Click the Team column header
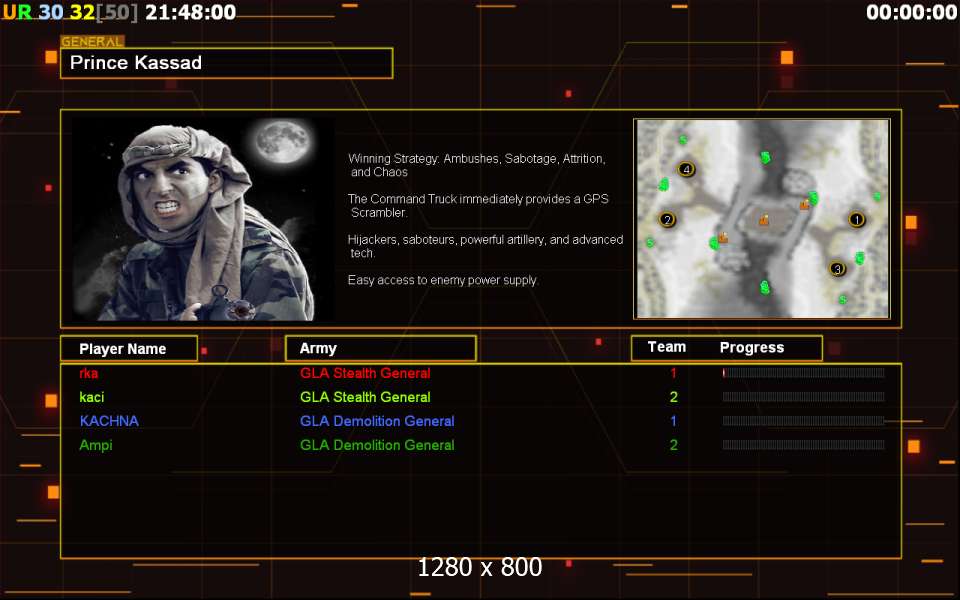This screenshot has height=600, width=960. pyautogui.click(x=667, y=347)
